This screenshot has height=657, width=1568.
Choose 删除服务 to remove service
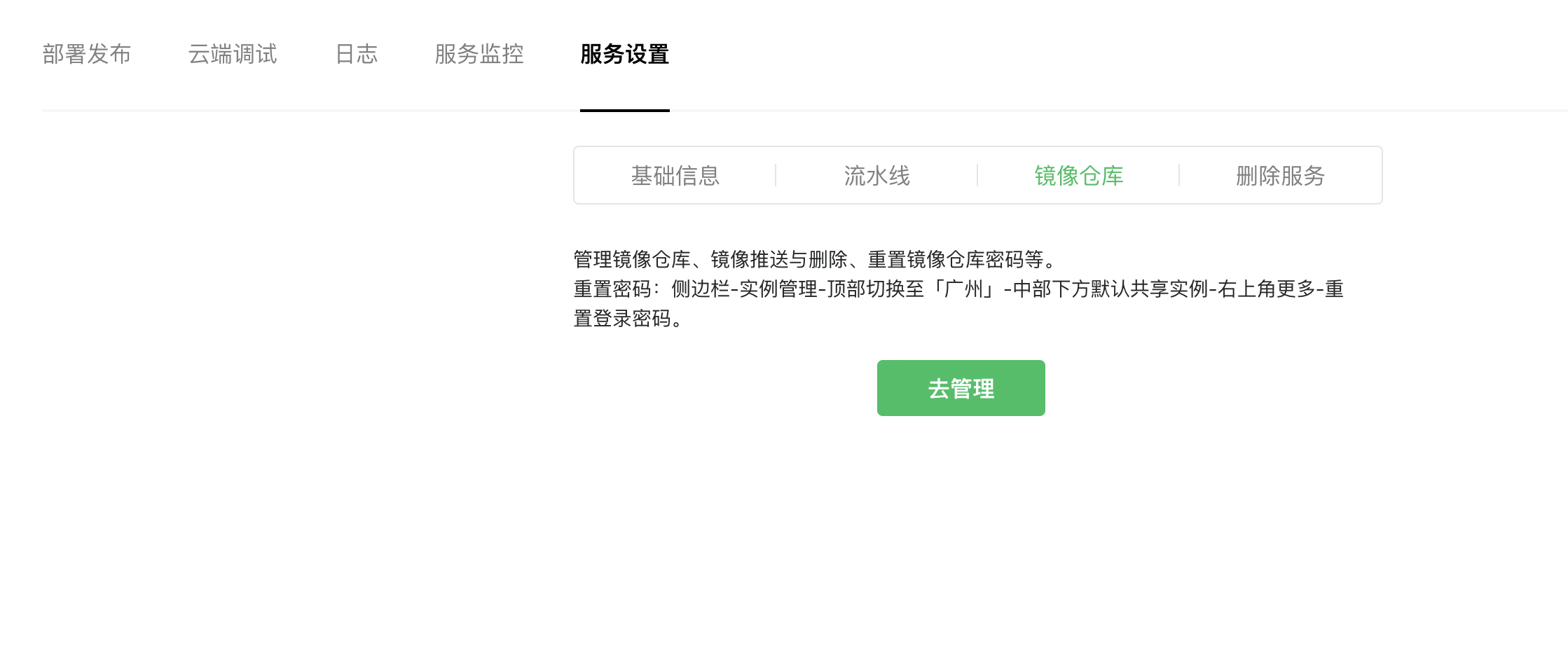1281,175
